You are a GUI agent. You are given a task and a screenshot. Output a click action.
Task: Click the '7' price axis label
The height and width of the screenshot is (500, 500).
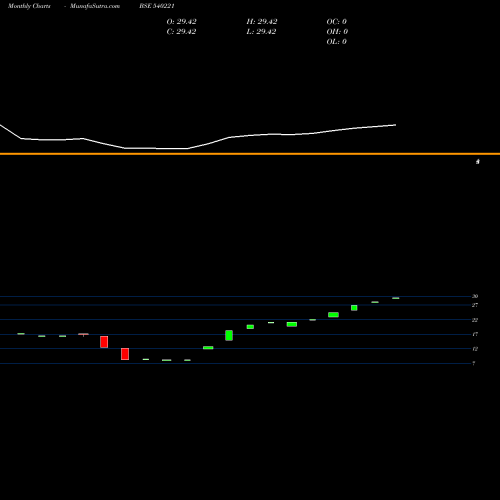point(474,364)
